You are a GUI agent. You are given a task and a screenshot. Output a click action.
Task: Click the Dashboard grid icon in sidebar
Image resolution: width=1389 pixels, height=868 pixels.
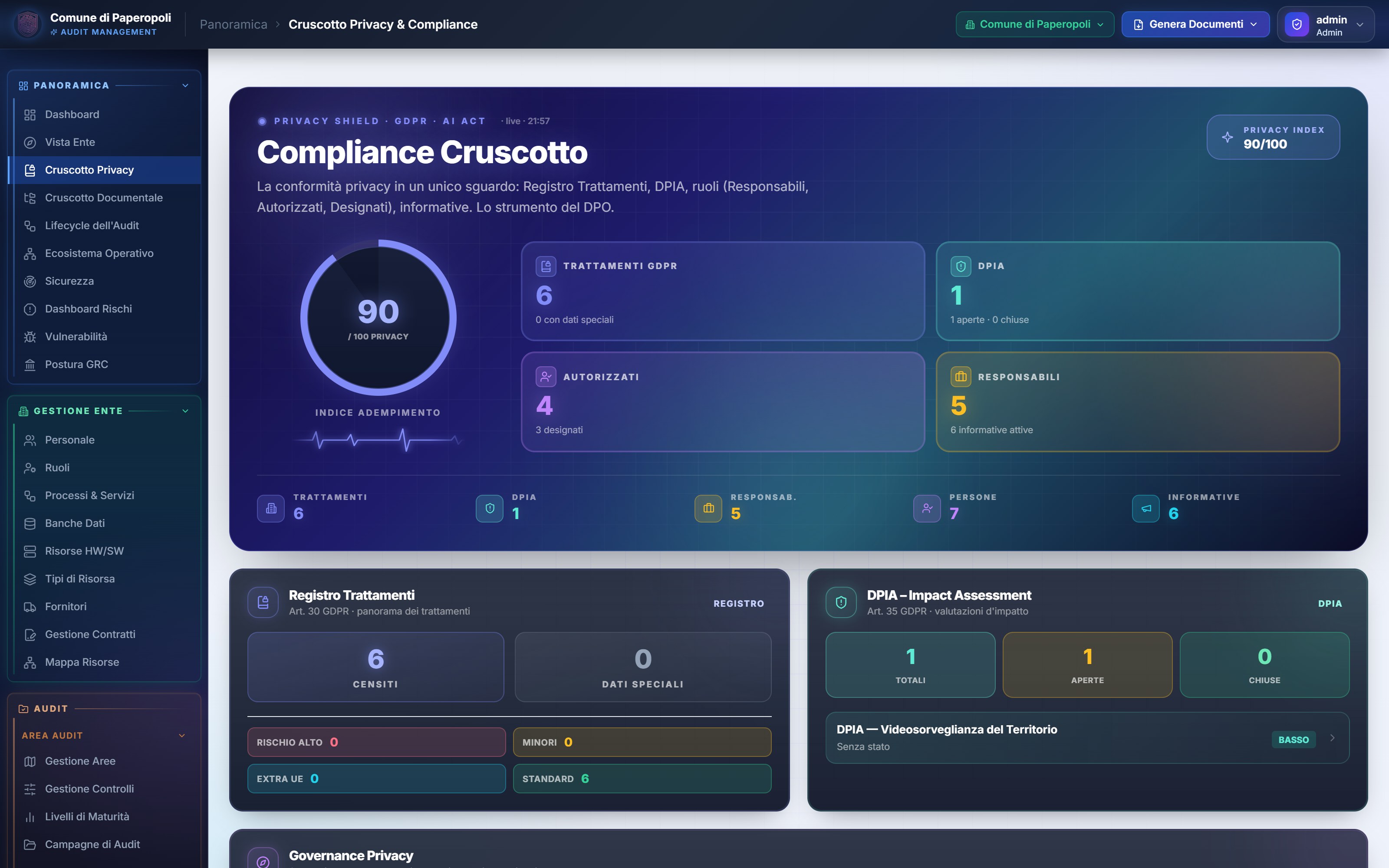point(30,115)
